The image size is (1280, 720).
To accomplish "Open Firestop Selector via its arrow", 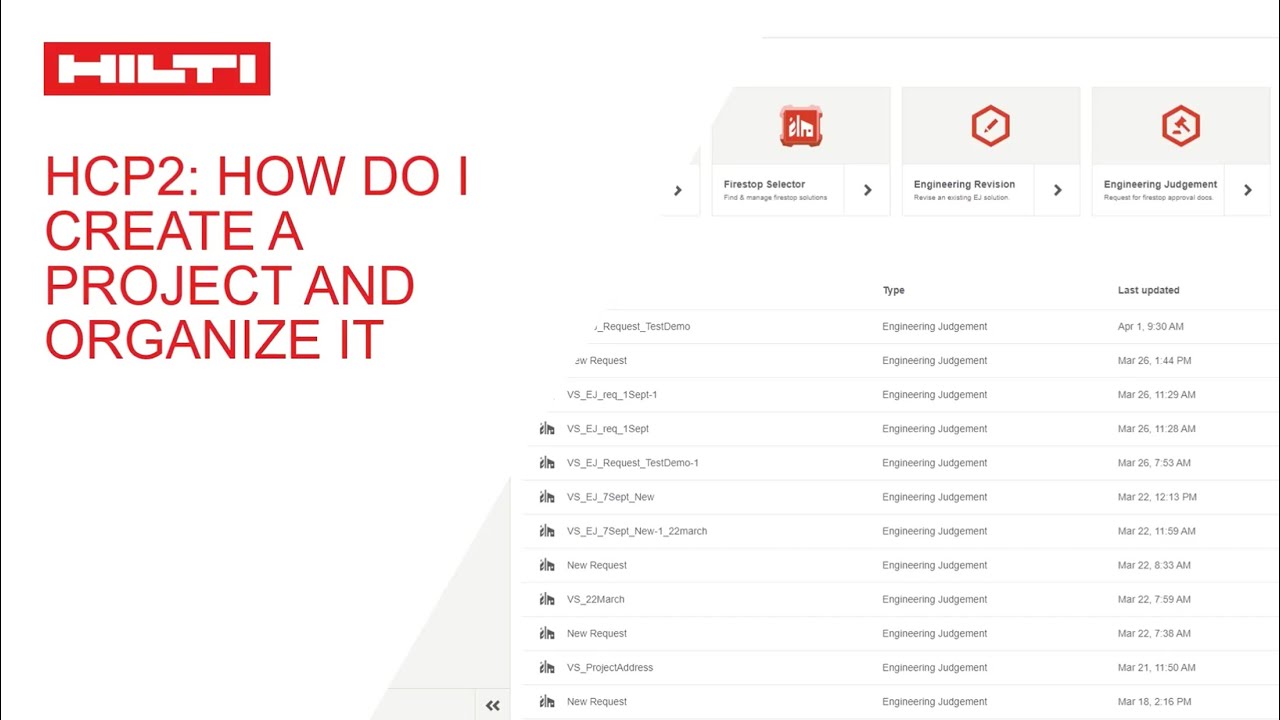I will click(x=867, y=190).
